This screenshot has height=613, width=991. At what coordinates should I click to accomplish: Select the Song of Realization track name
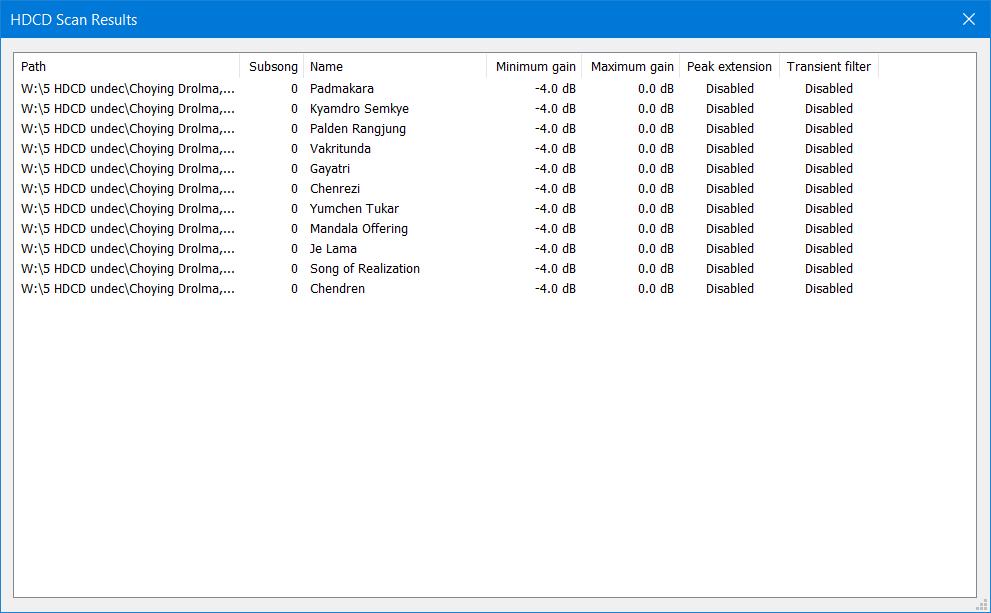click(365, 269)
